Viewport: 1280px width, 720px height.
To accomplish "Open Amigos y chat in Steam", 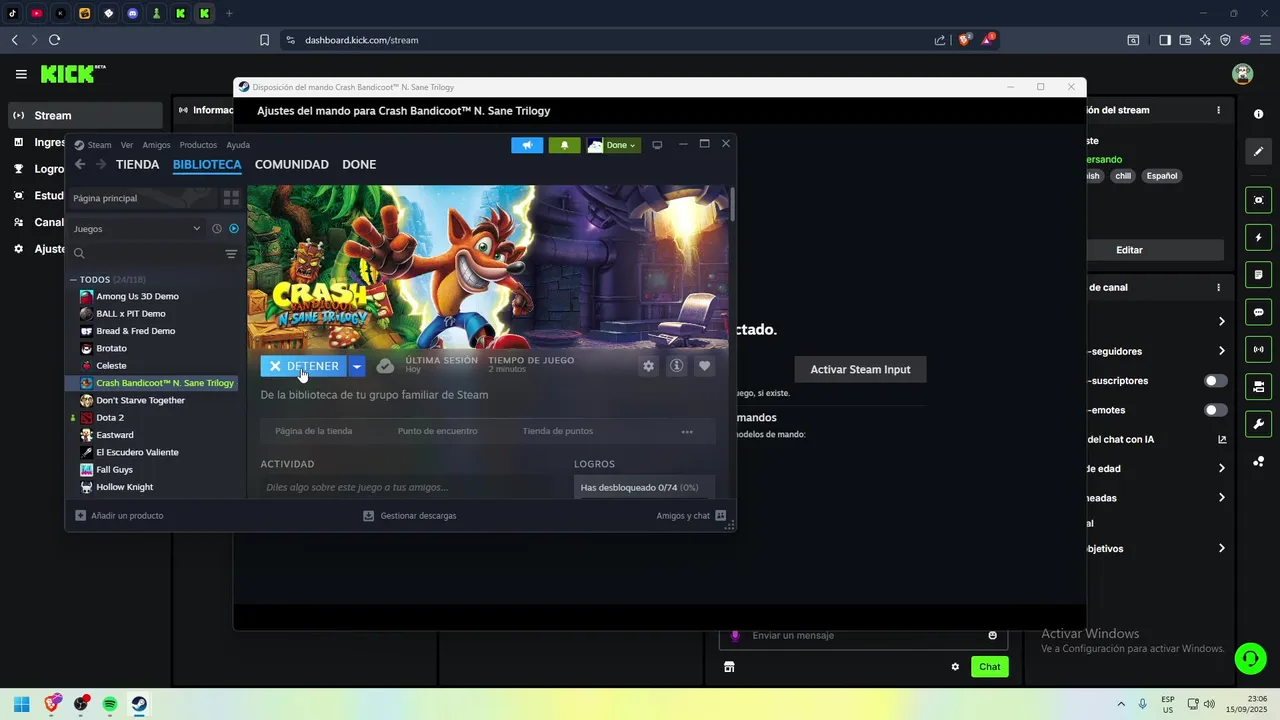I will [691, 516].
